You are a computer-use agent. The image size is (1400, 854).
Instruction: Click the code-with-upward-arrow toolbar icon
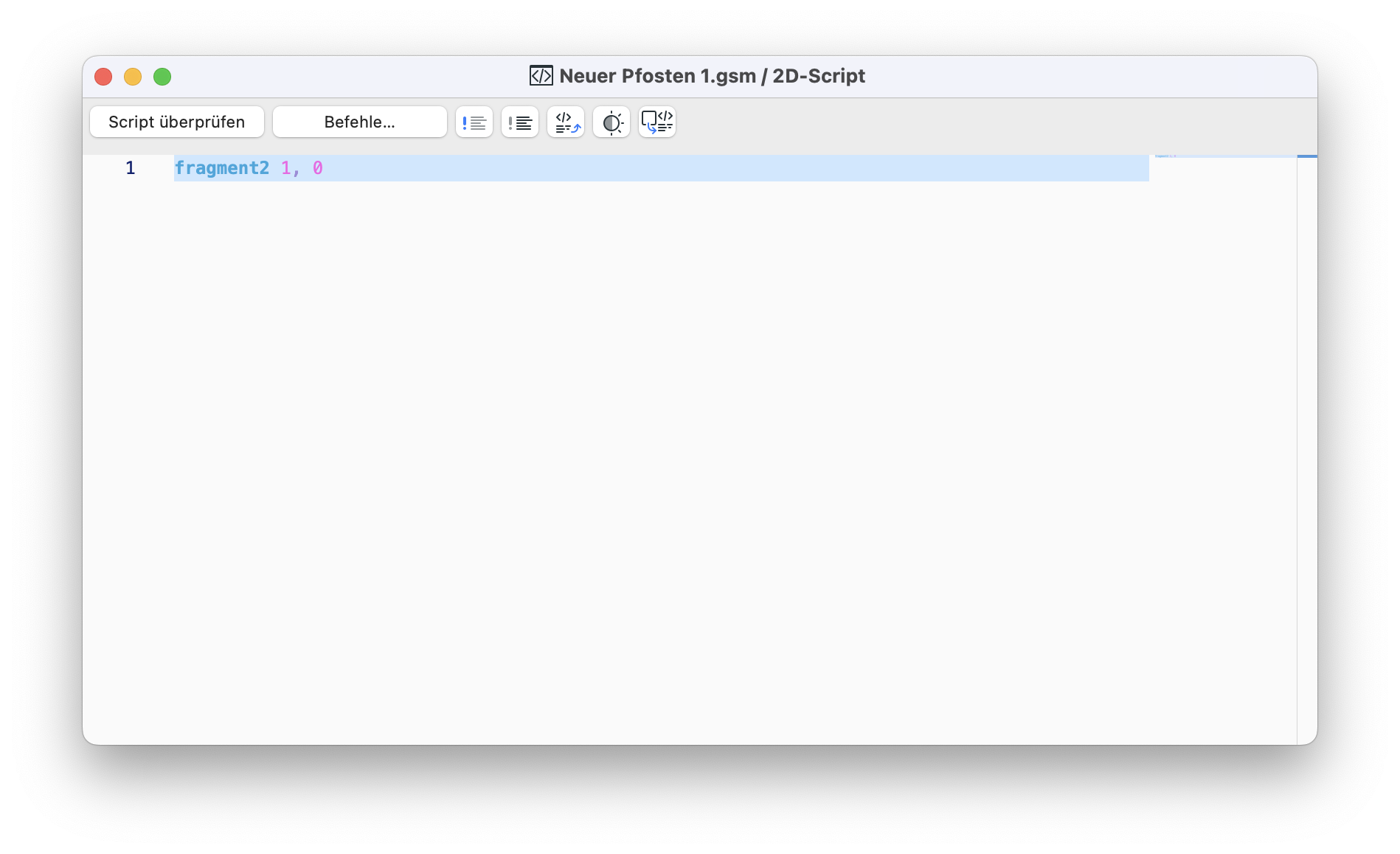click(566, 122)
